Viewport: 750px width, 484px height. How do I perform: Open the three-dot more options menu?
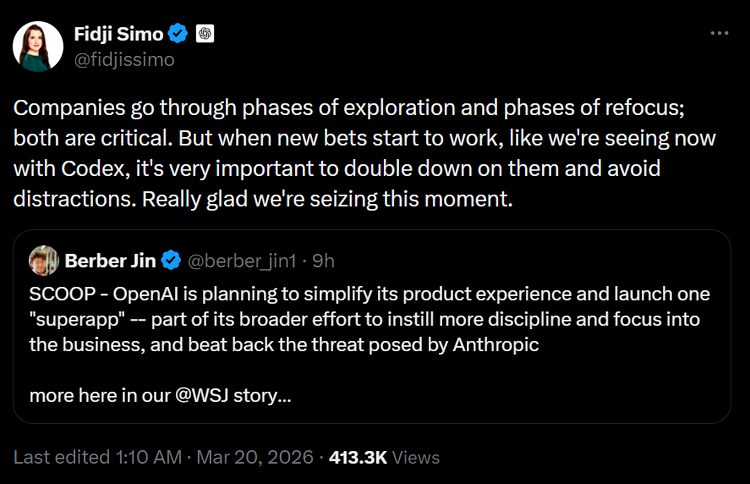[719, 33]
